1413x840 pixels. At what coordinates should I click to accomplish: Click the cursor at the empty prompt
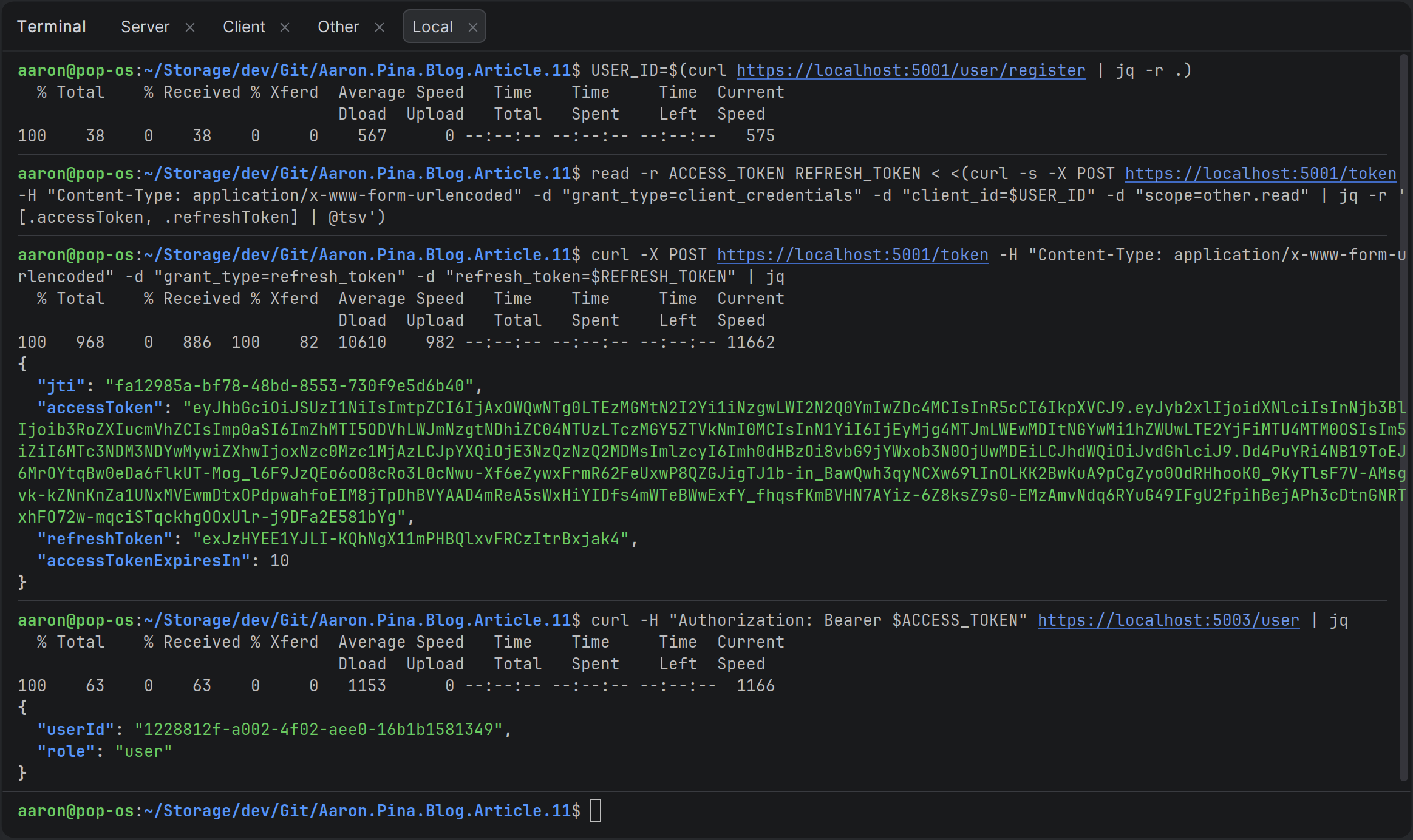coord(596,811)
